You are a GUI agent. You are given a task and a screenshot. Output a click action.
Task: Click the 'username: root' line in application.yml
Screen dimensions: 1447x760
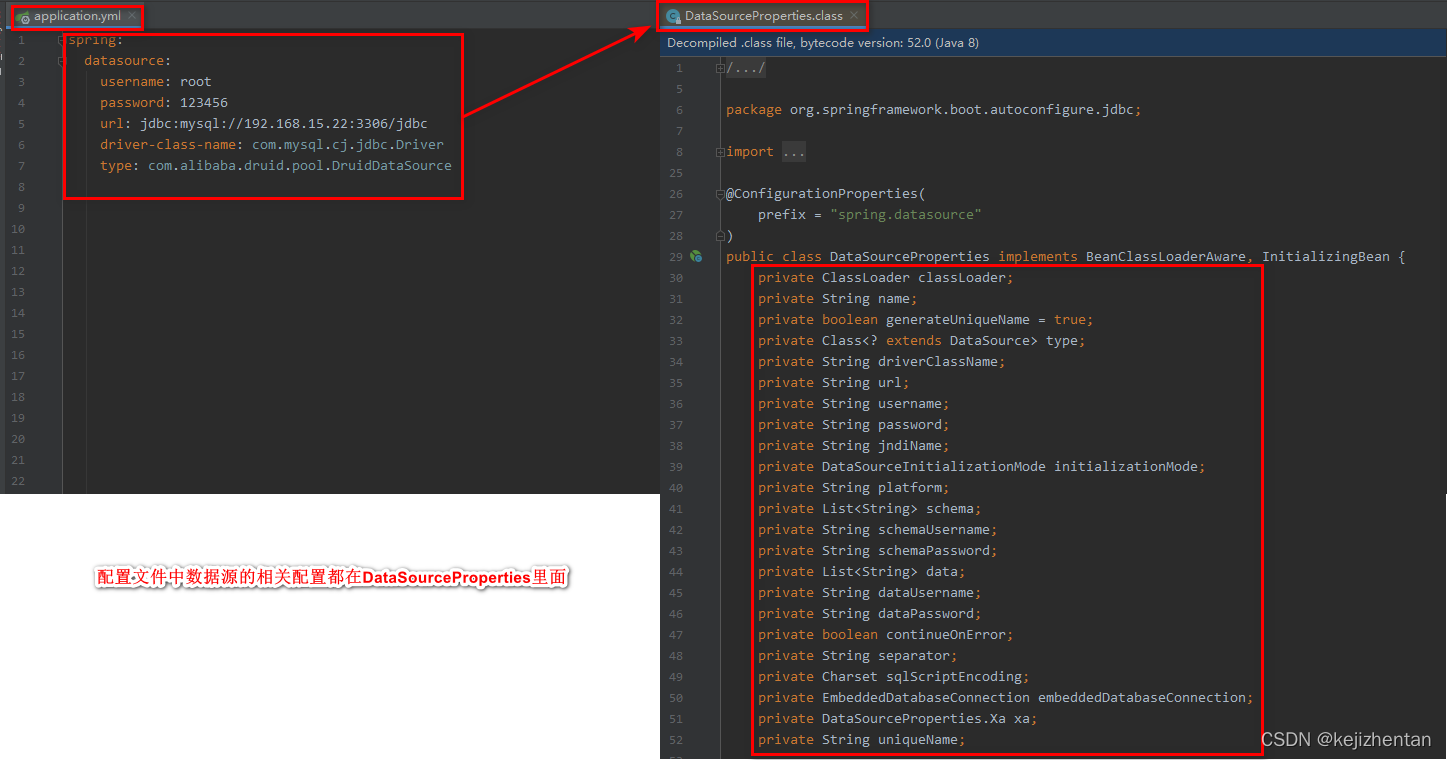pyautogui.click(x=155, y=82)
